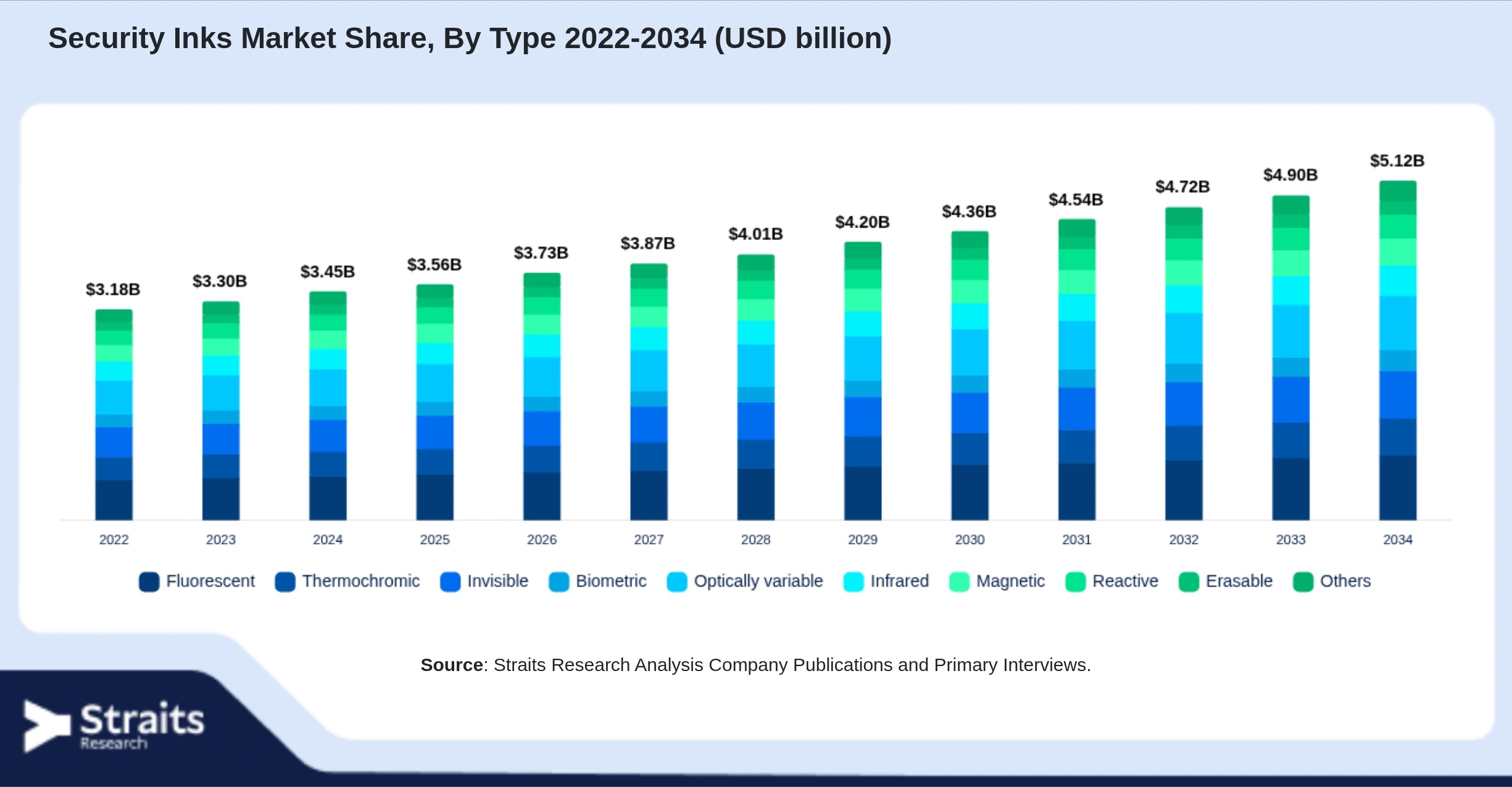Click the $3.87B value label
Viewport: 1512px width, 787px height.
648,244
